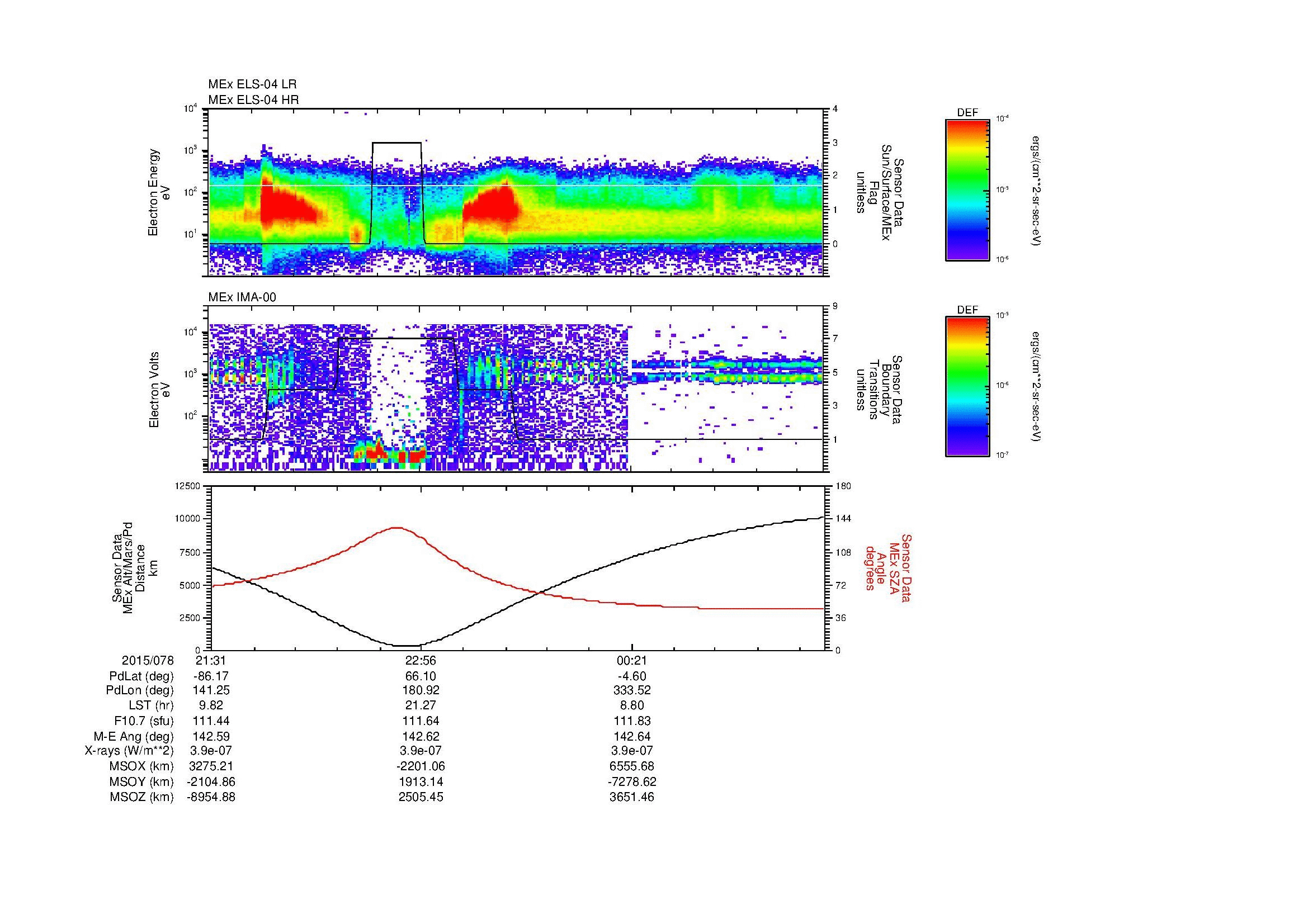Screen dimensions: 1308x924
Task: Click the MSOY value 1913.14
Action: click(421, 781)
